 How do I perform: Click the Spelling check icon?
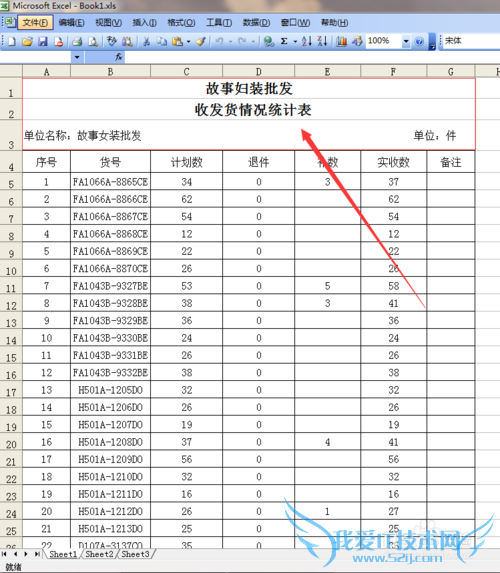click(x=111, y=41)
